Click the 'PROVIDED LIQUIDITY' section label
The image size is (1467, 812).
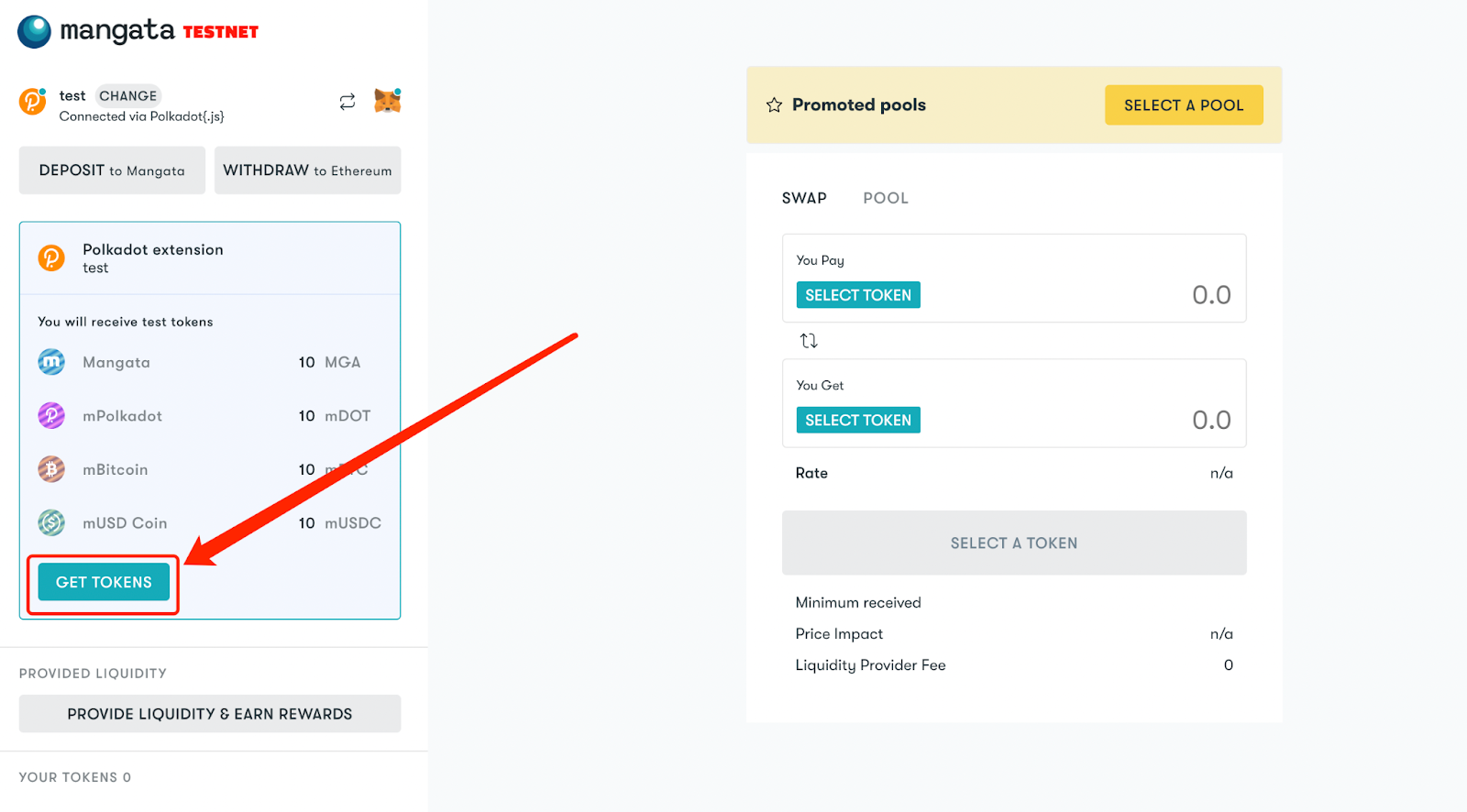pos(93,674)
